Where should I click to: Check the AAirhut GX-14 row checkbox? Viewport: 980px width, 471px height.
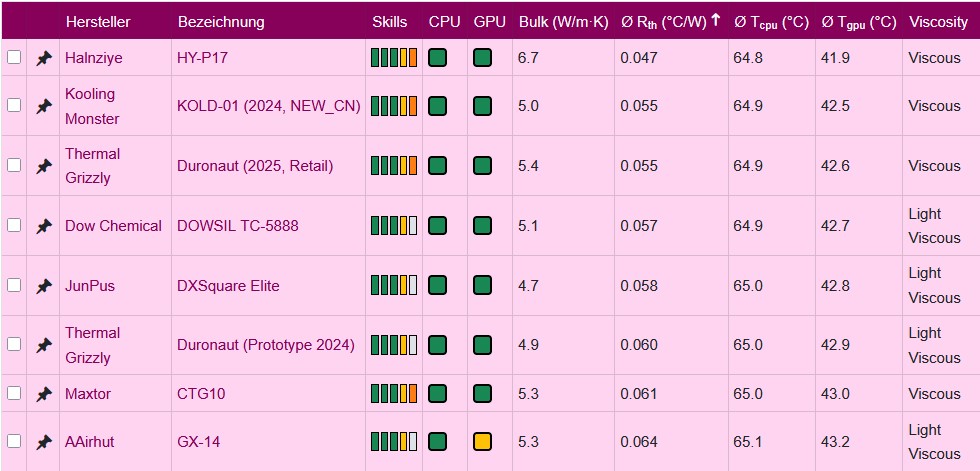[14, 442]
